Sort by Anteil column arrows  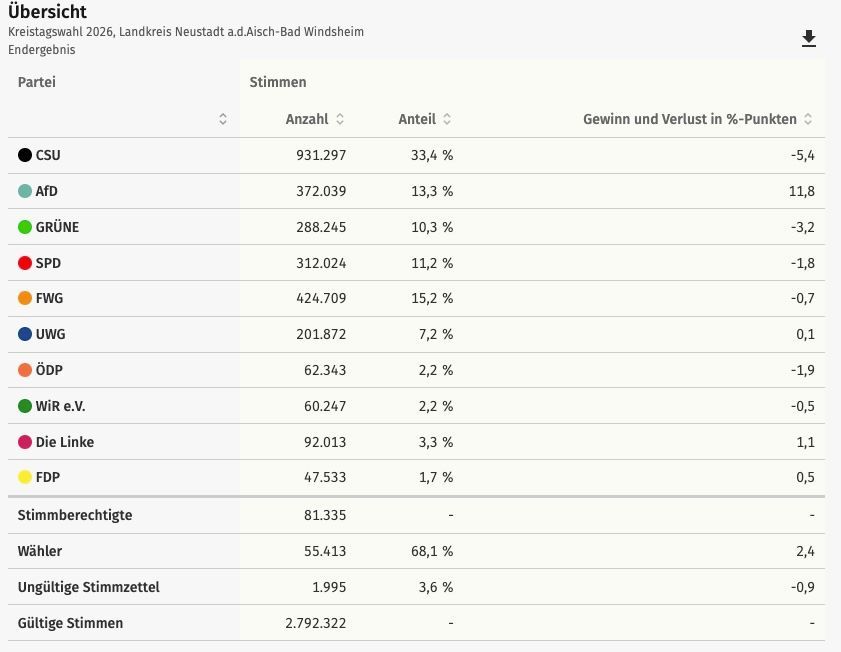447,119
